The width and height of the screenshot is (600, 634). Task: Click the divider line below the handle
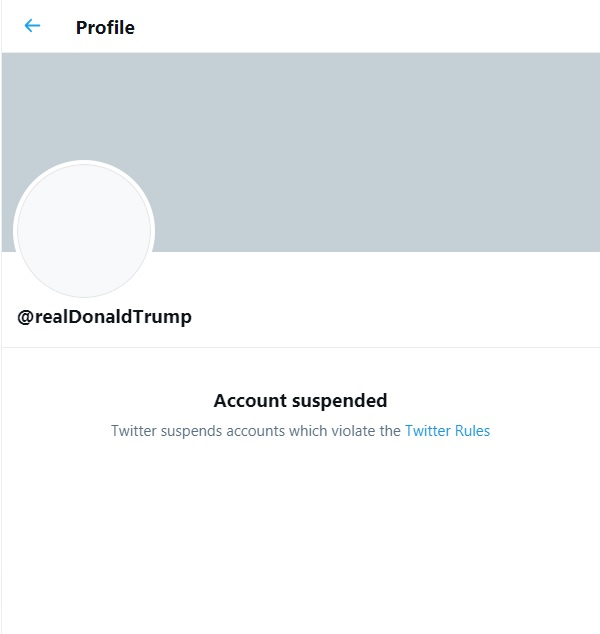coord(300,348)
